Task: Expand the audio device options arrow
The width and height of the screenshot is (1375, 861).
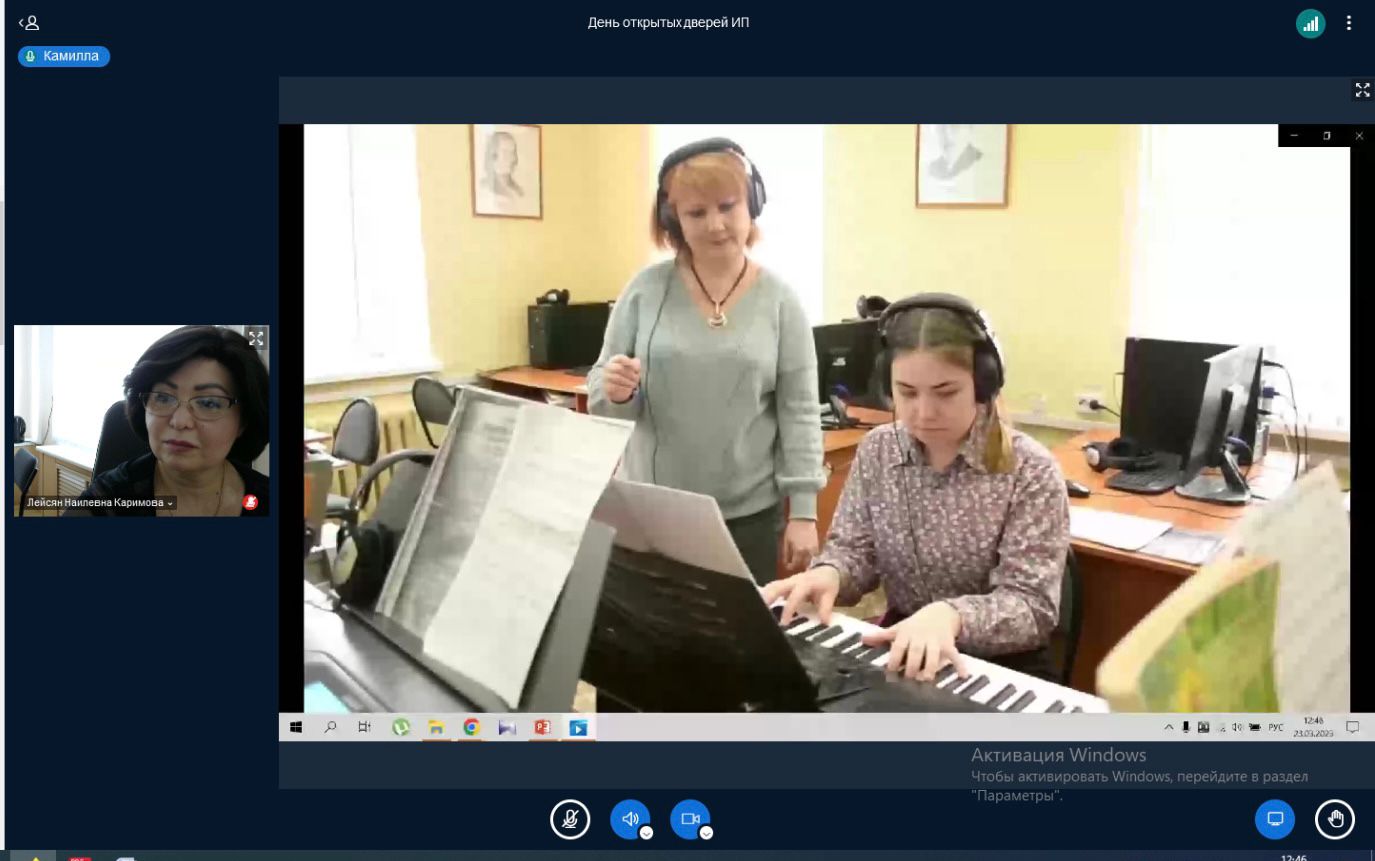Action: 647,833
